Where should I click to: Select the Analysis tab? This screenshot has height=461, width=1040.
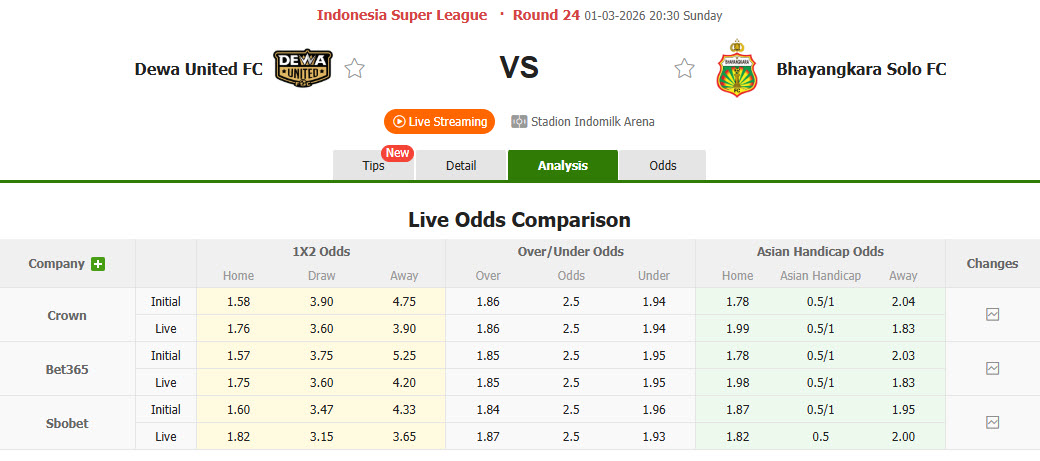(x=562, y=166)
